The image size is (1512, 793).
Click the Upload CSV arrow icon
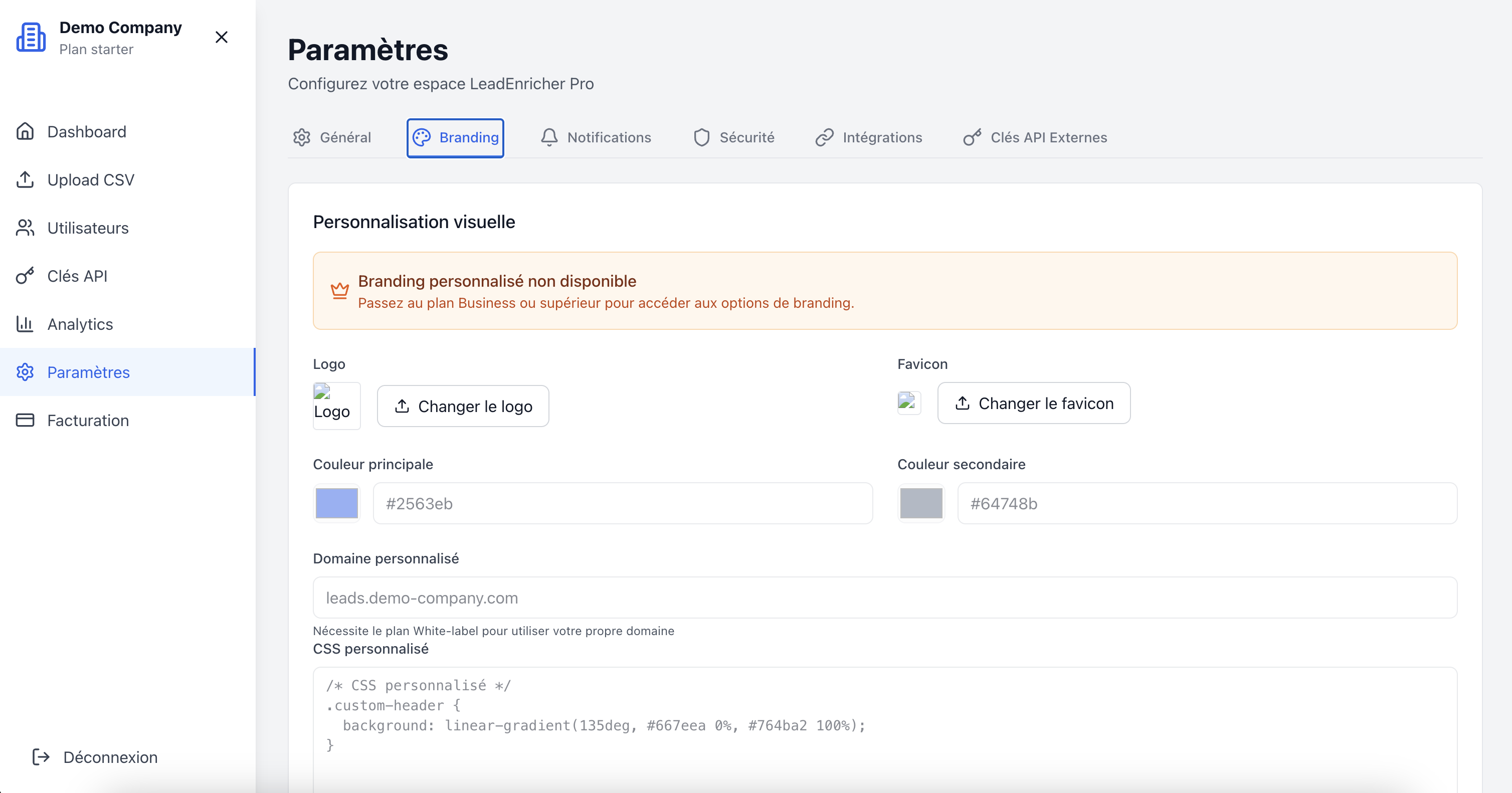(x=25, y=179)
